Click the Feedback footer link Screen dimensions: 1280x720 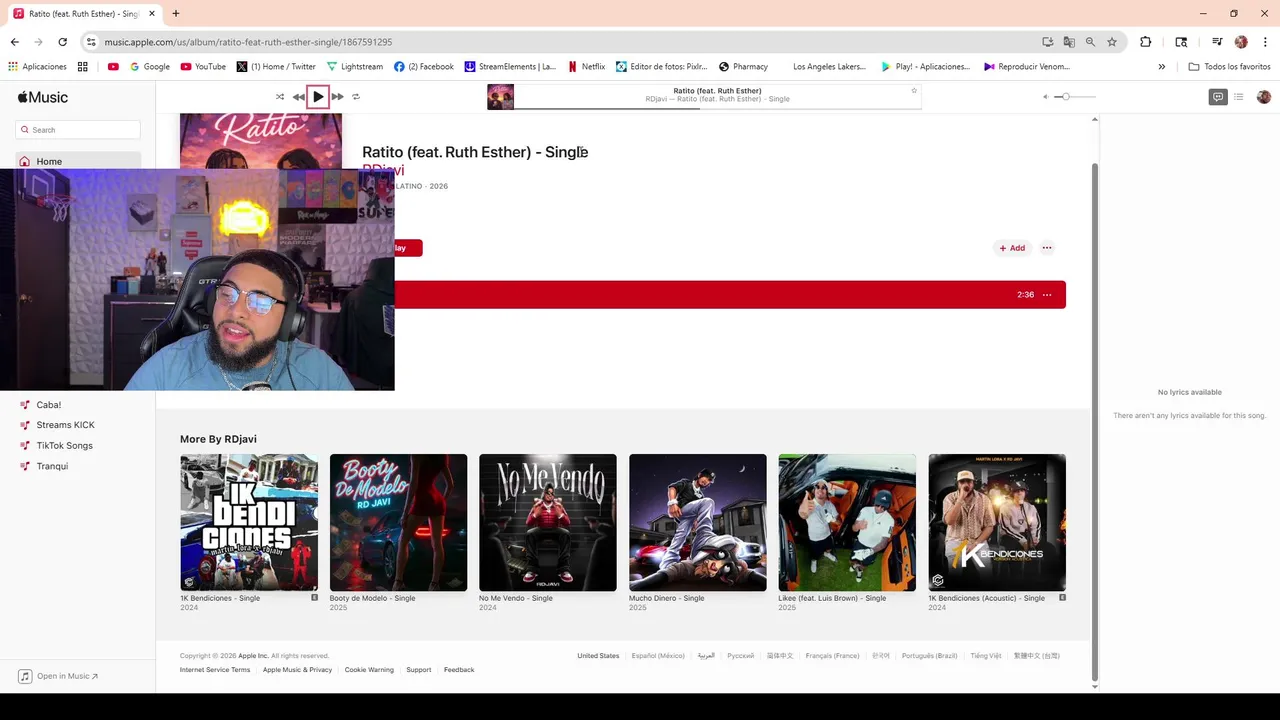coord(459,670)
